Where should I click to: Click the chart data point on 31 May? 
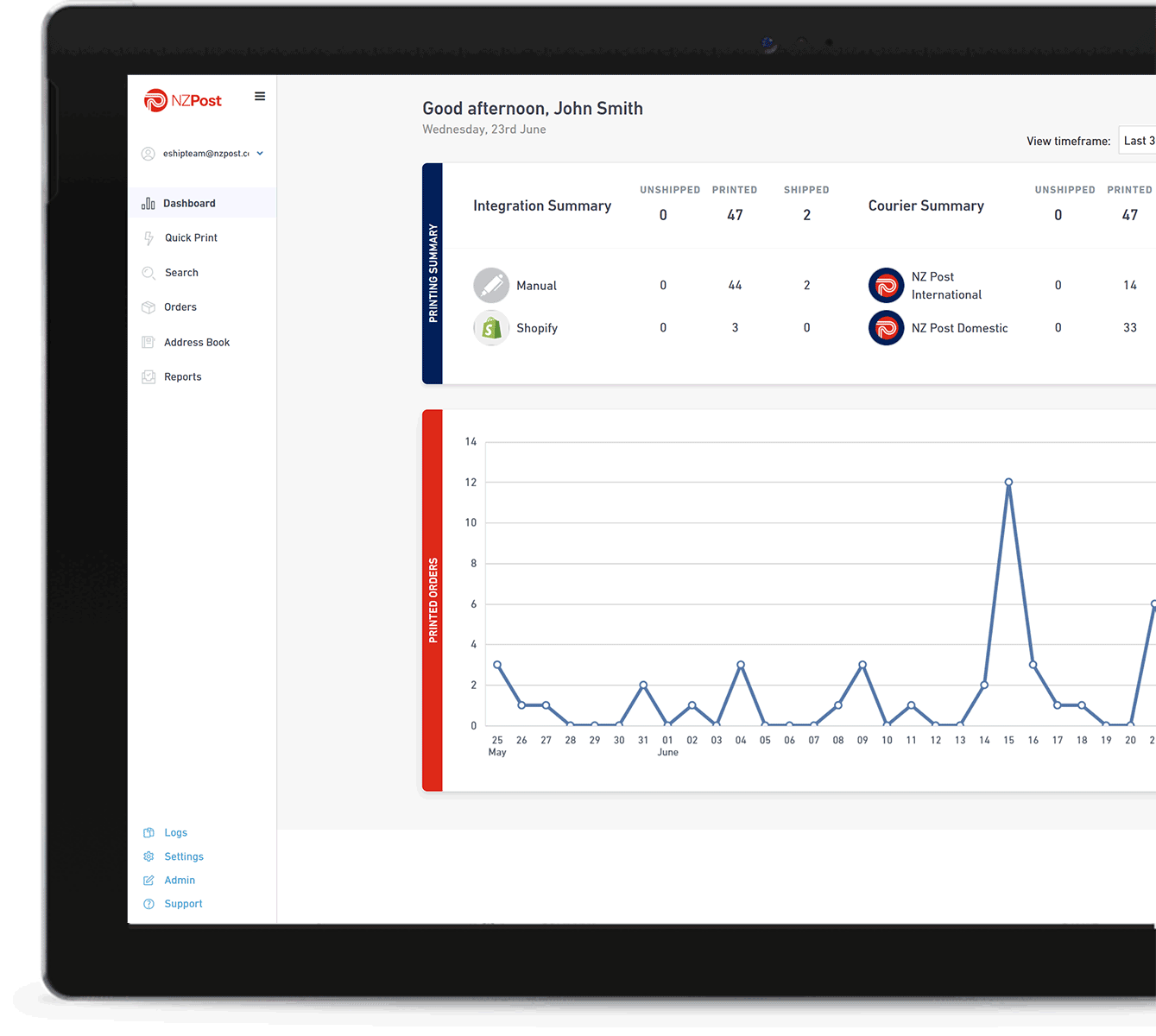[643, 685]
